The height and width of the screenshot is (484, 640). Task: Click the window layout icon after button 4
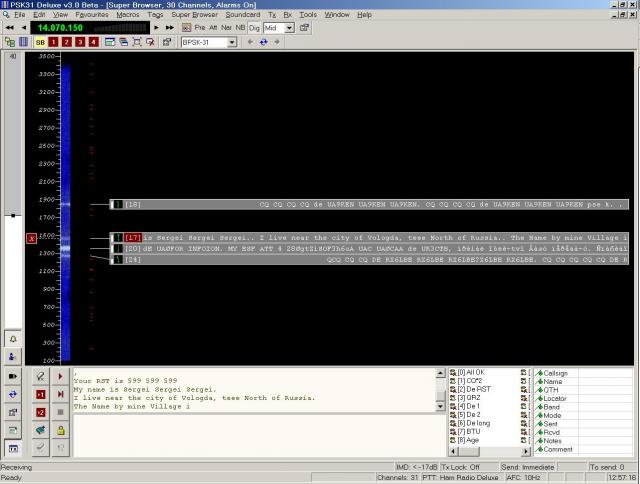tap(110, 42)
